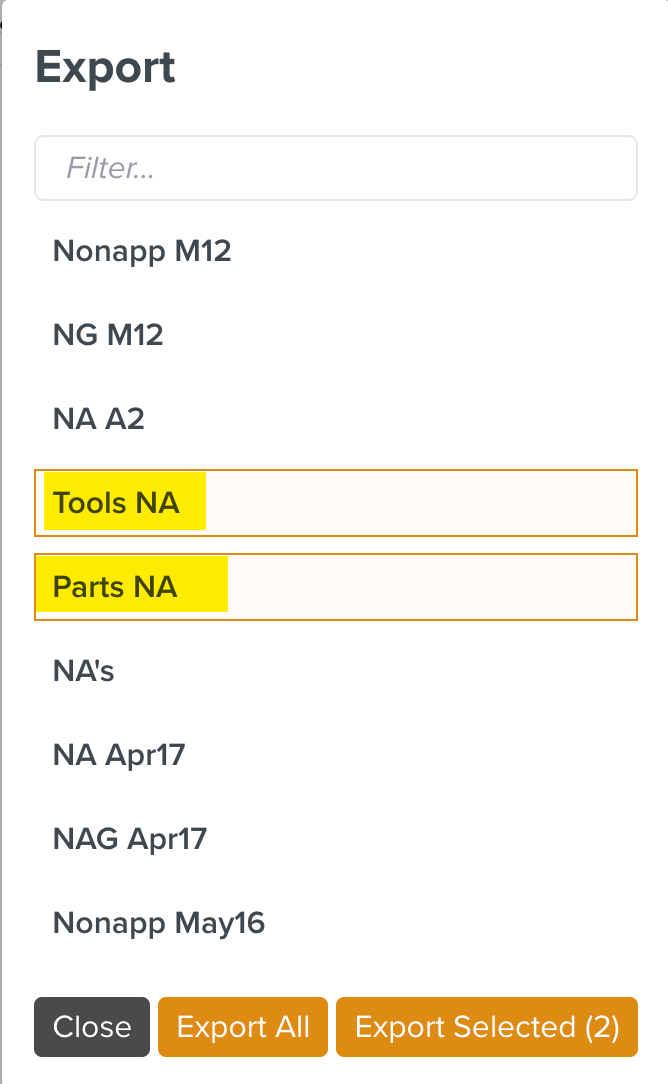Focus the Filter input to search lists
The width and height of the screenshot is (668, 1084).
pyautogui.click(x=335, y=168)
